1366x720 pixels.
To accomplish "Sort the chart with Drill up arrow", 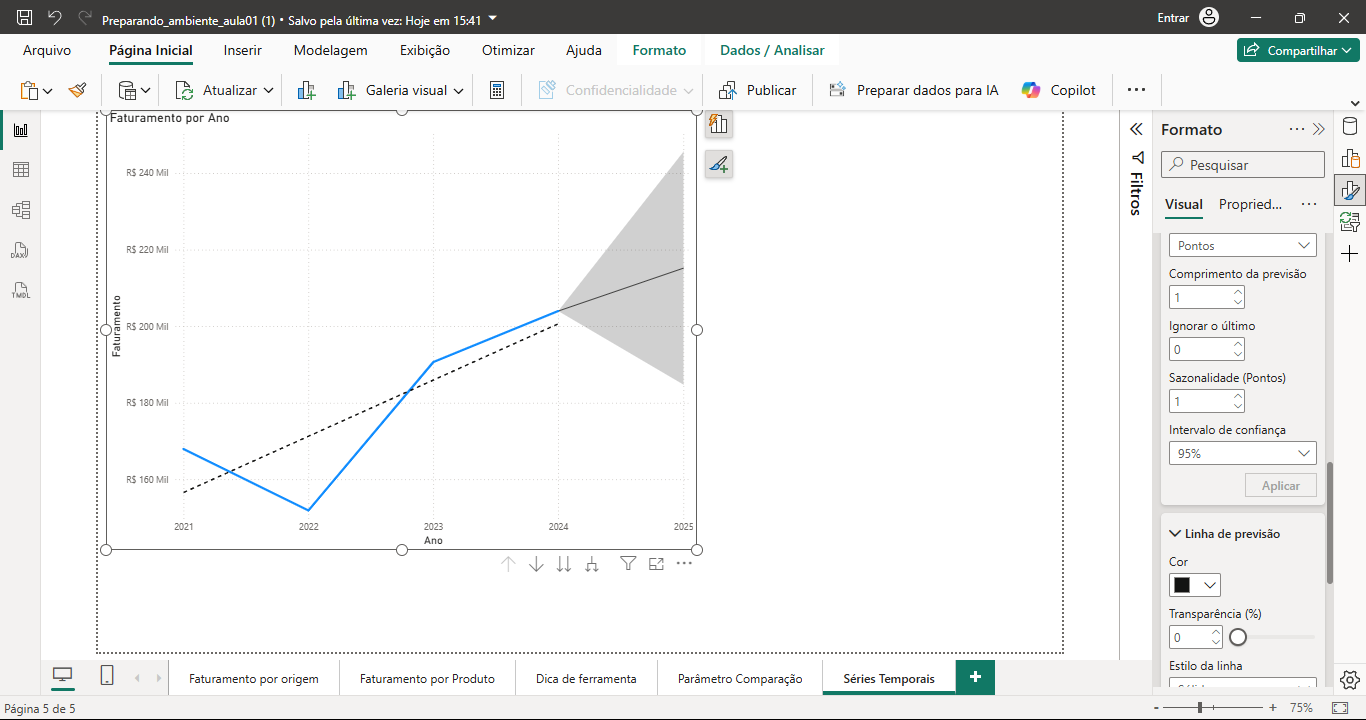I will point(508,564).
